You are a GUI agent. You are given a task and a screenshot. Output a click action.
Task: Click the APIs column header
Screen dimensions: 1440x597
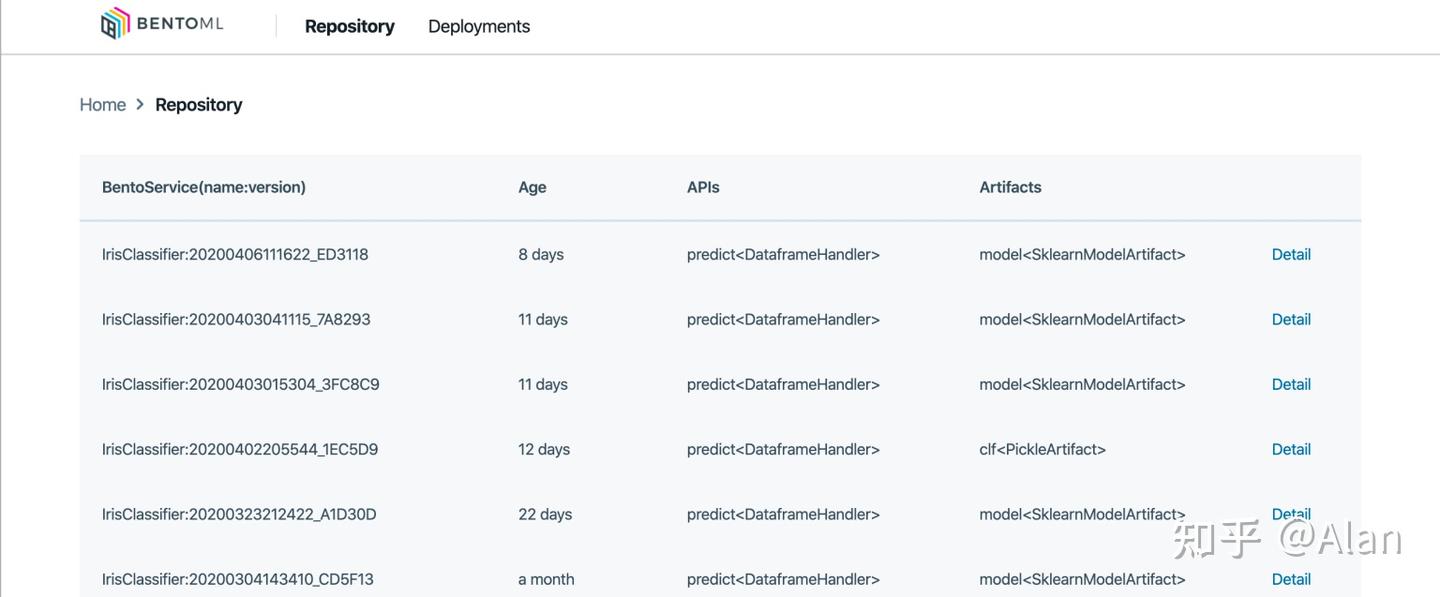click(703, 188)
